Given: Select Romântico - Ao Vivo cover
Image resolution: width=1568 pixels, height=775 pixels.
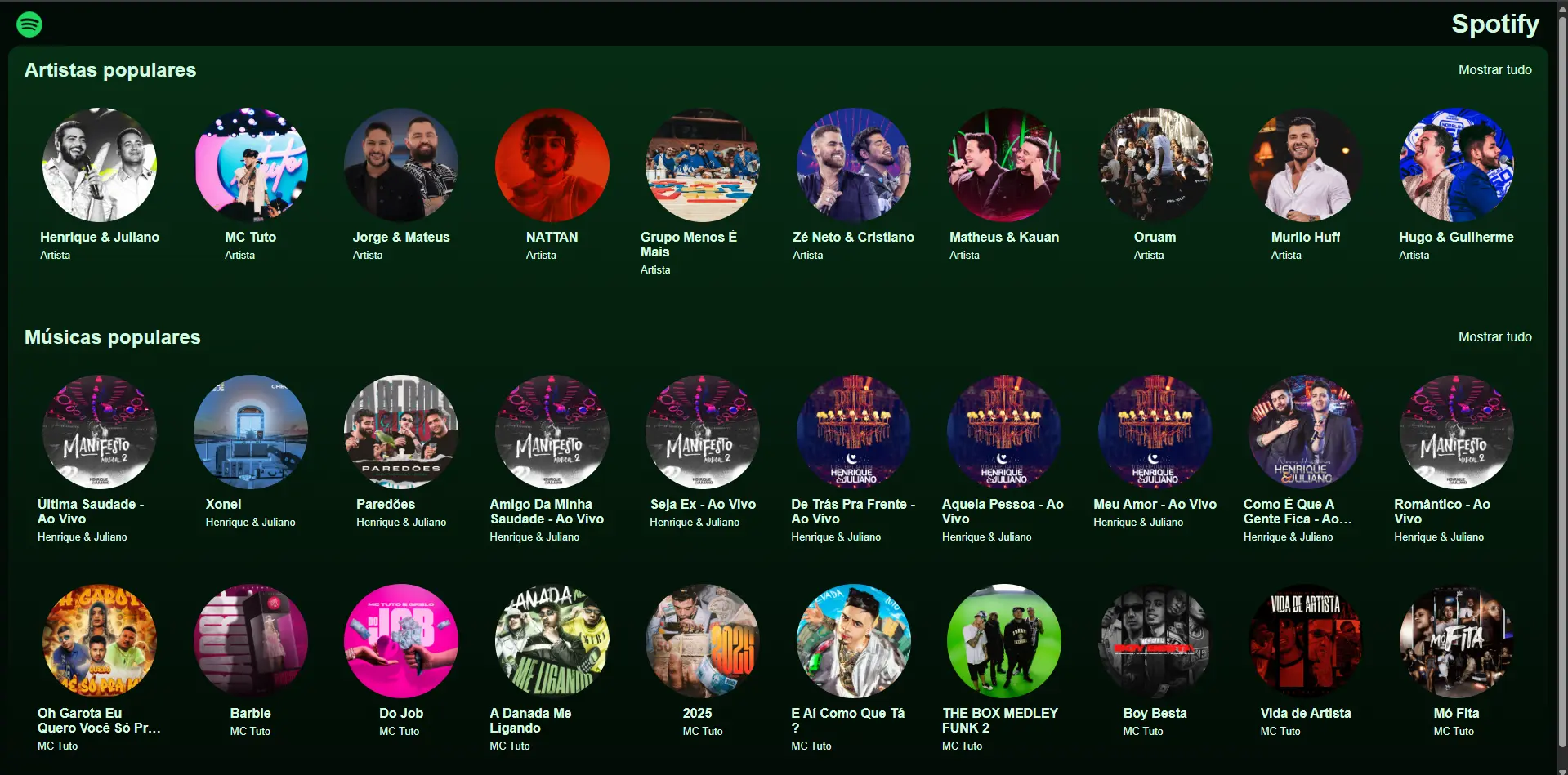Looking at the screenshot, I should tap(1457, 432).
